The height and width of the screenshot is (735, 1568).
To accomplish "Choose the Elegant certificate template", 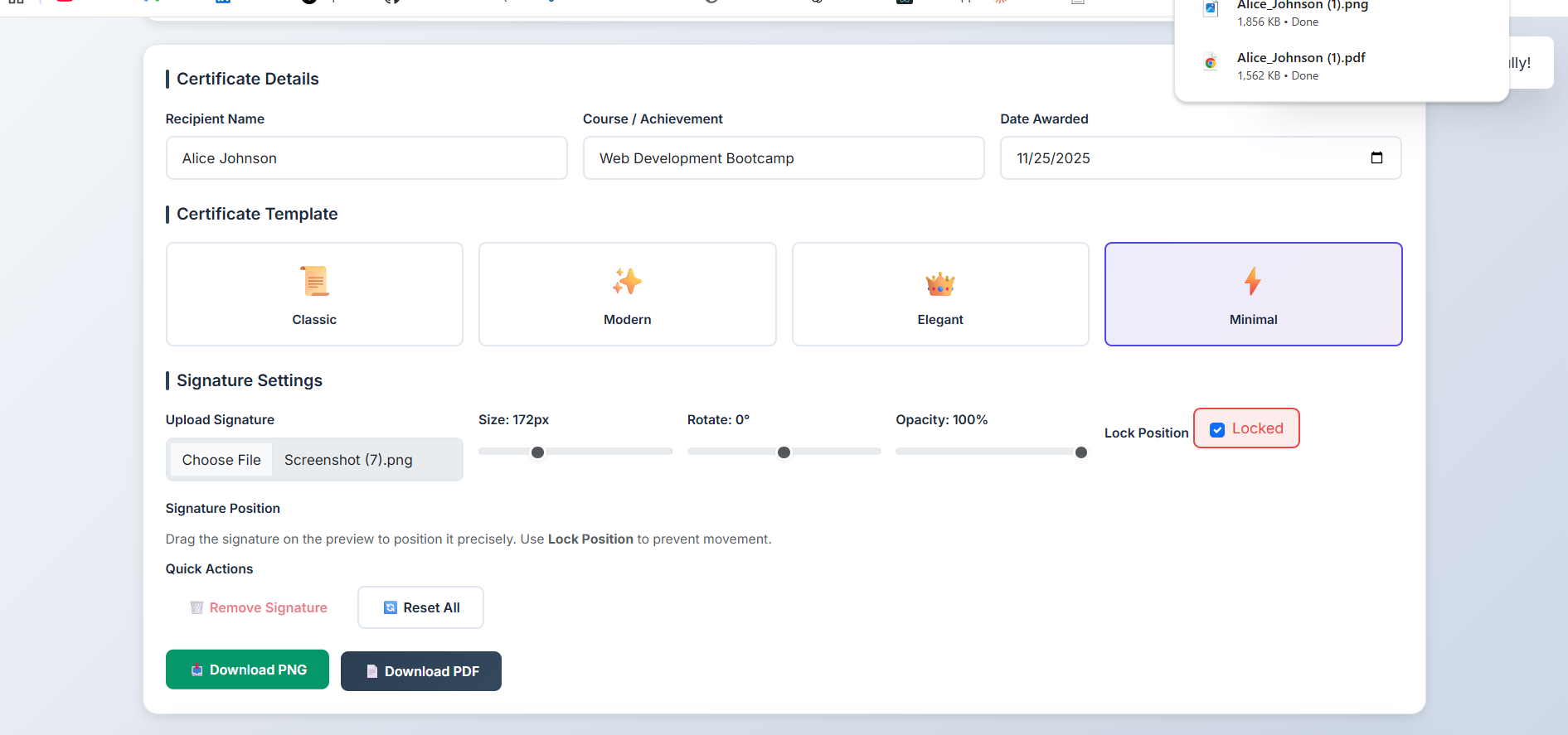I will 940,294.
